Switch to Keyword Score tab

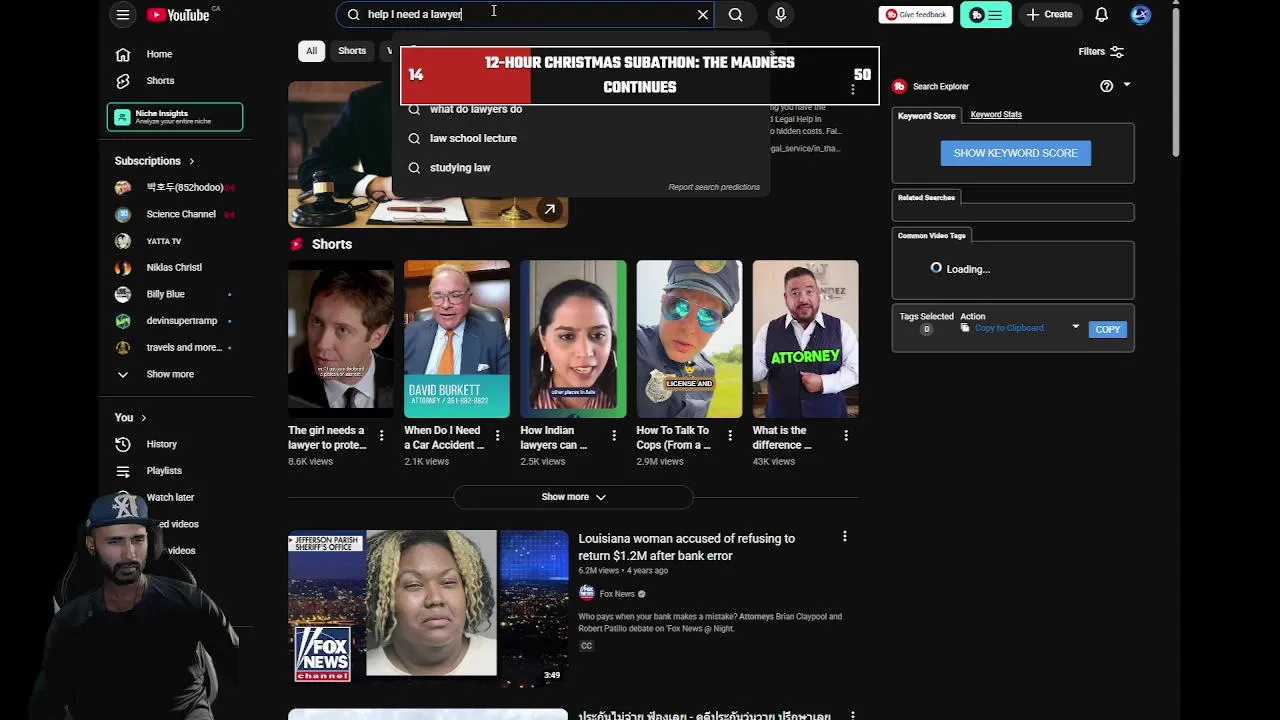[x=926, y=116]
